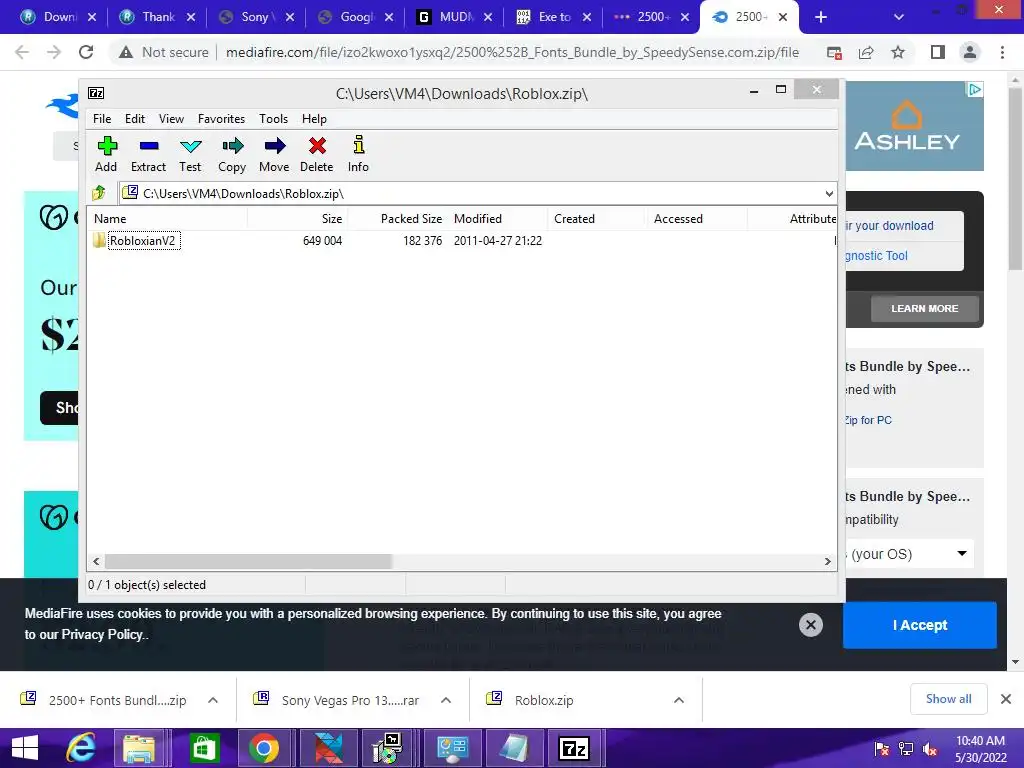Open File Explorer from the taskbar
This screenshot has height=768, width=1024.
click(139, 748)
